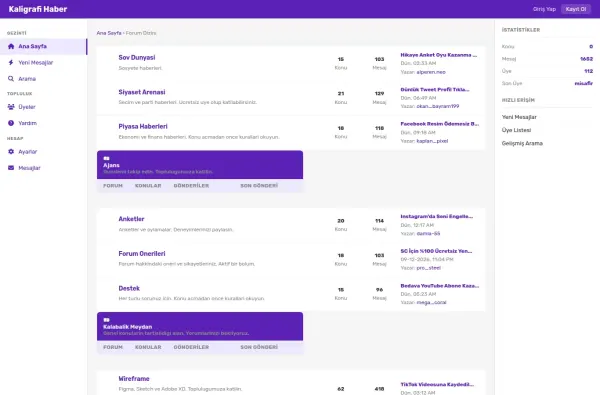View author profile pro_steel
This screenshot has width=600, height=395.
coord(429,268)
